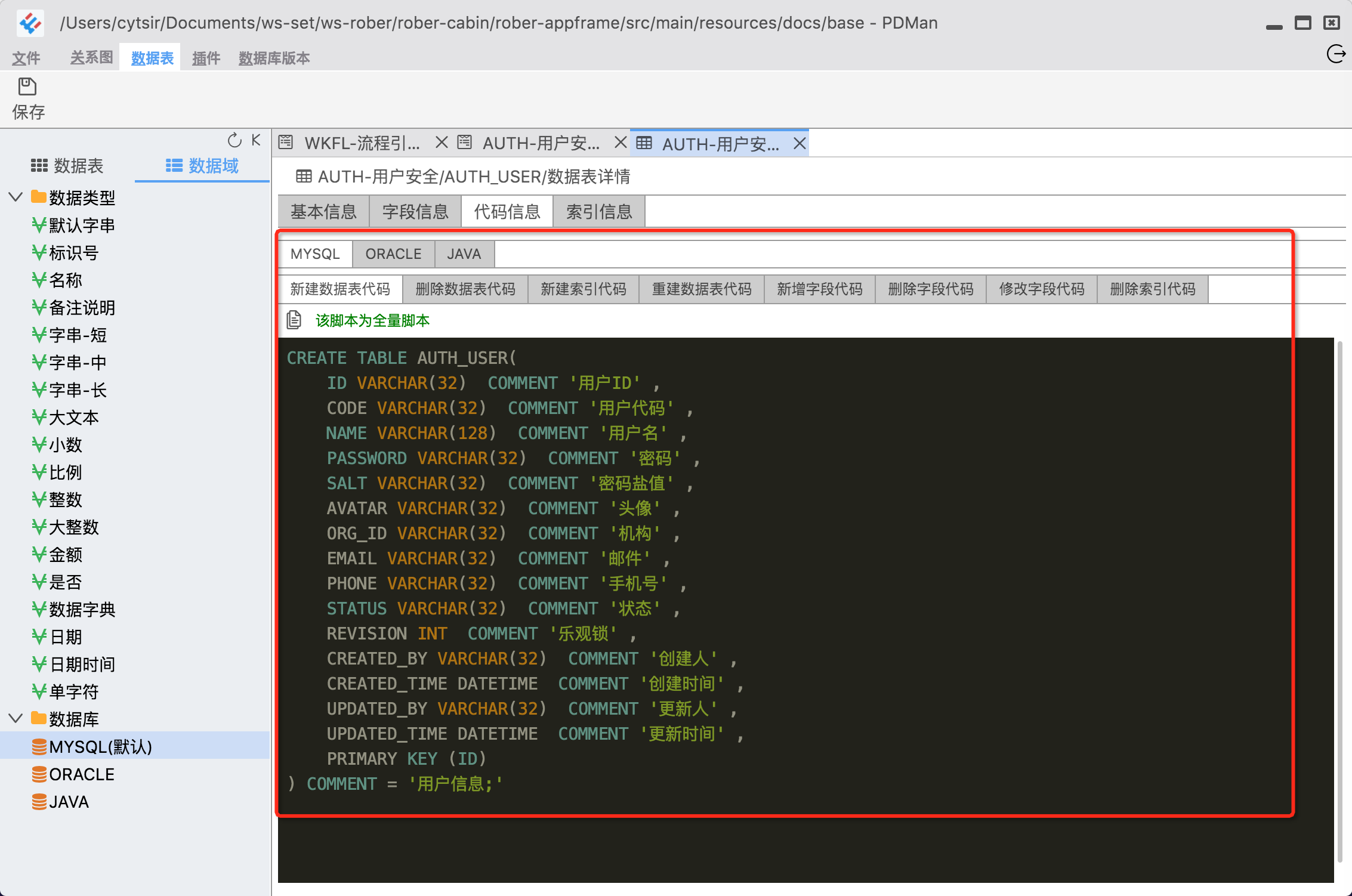1352x896 pixels.
Task: Select 大文本 data type item
Action: (73, 418)
